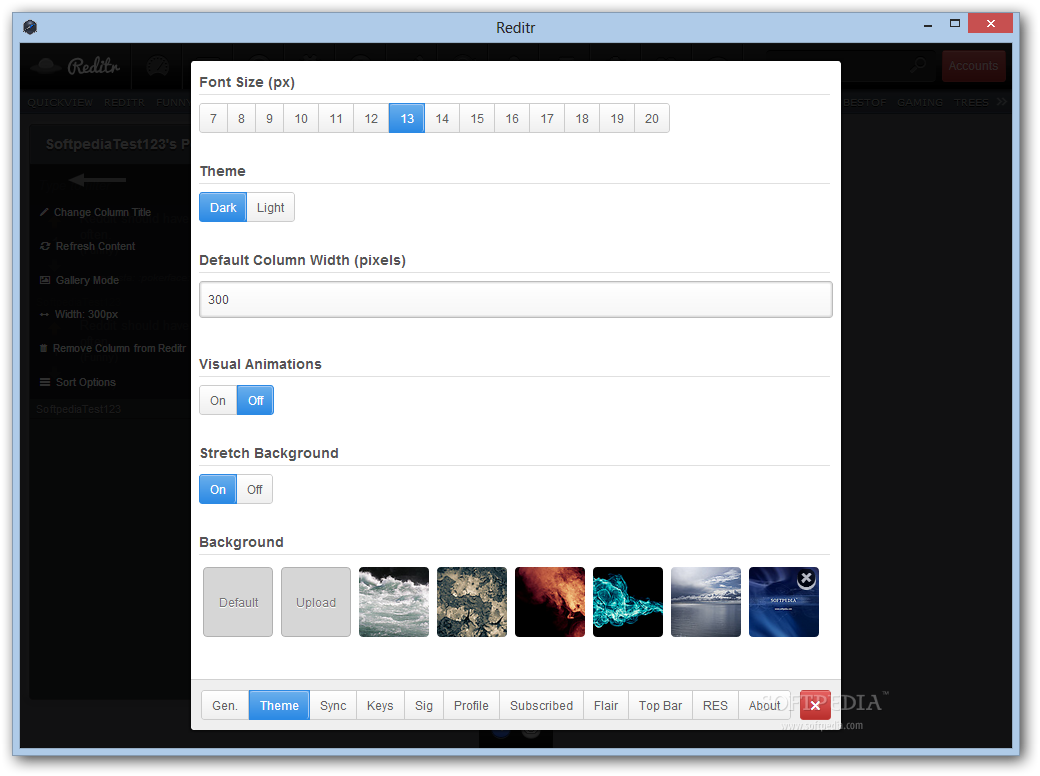
Task: Click the Reditr logo in the top bar
Action: [78, 66]
